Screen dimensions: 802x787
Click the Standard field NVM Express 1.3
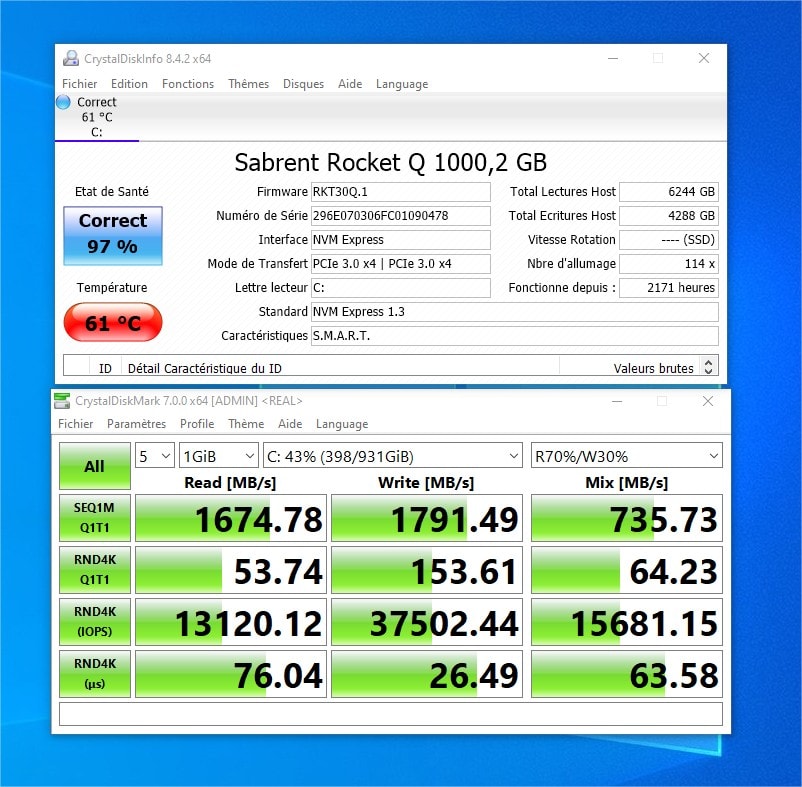coord(515,312)
